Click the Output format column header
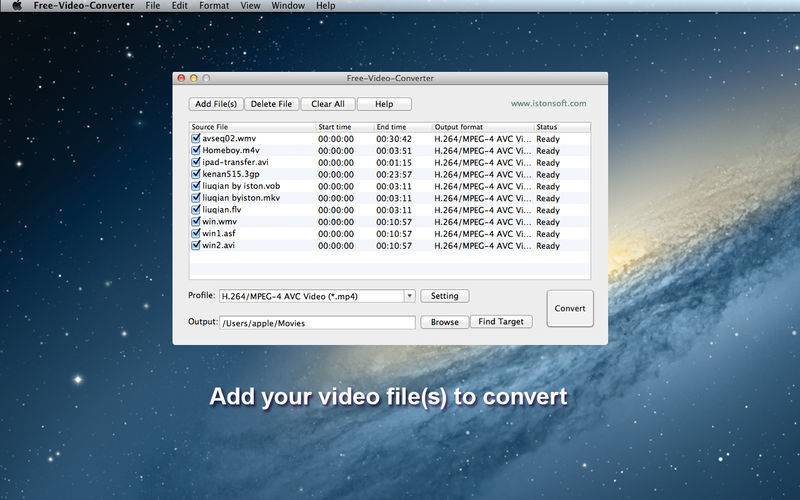800x500 pixels. [483, 127]
